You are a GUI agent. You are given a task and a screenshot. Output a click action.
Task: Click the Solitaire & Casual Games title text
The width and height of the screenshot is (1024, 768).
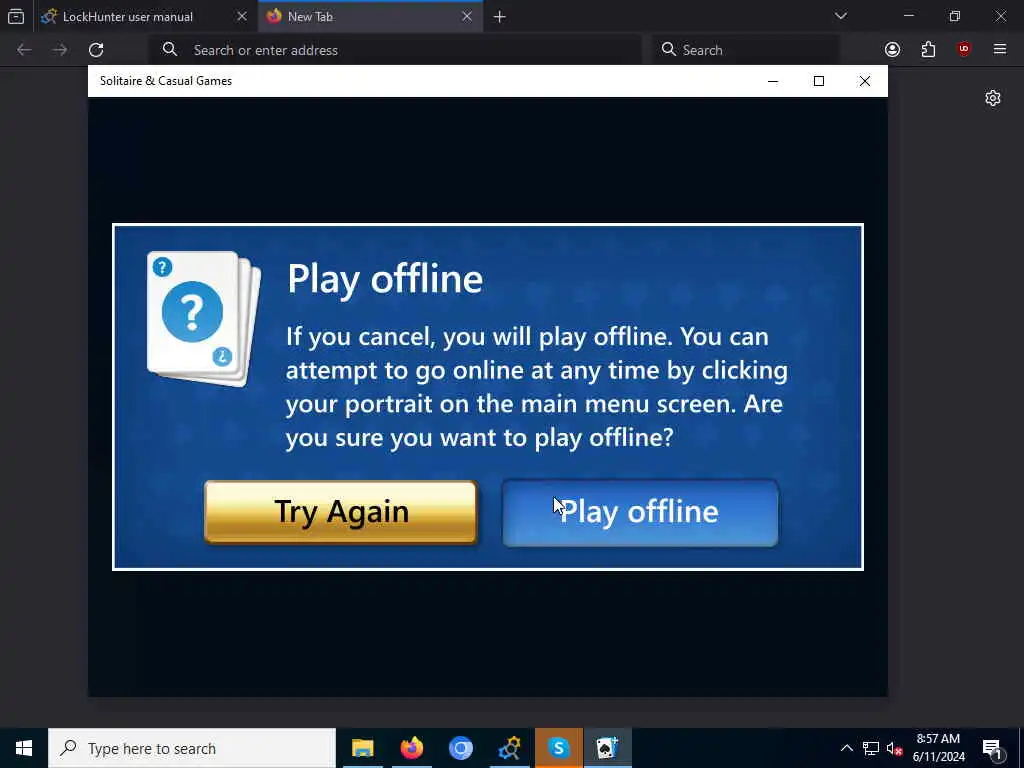click(x=166, y=81)
